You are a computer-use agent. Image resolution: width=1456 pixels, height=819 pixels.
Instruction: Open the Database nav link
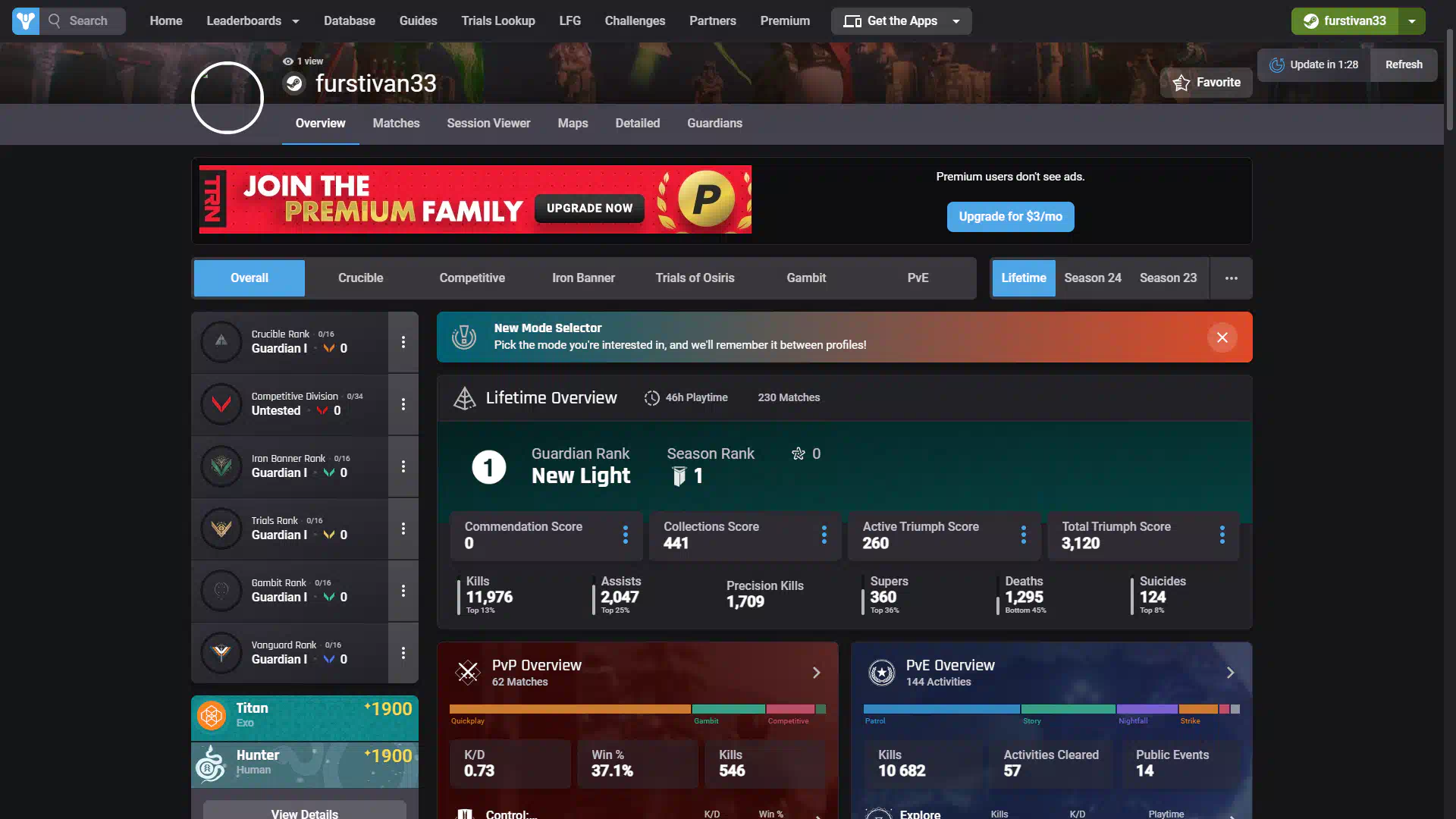click(350, 21)
